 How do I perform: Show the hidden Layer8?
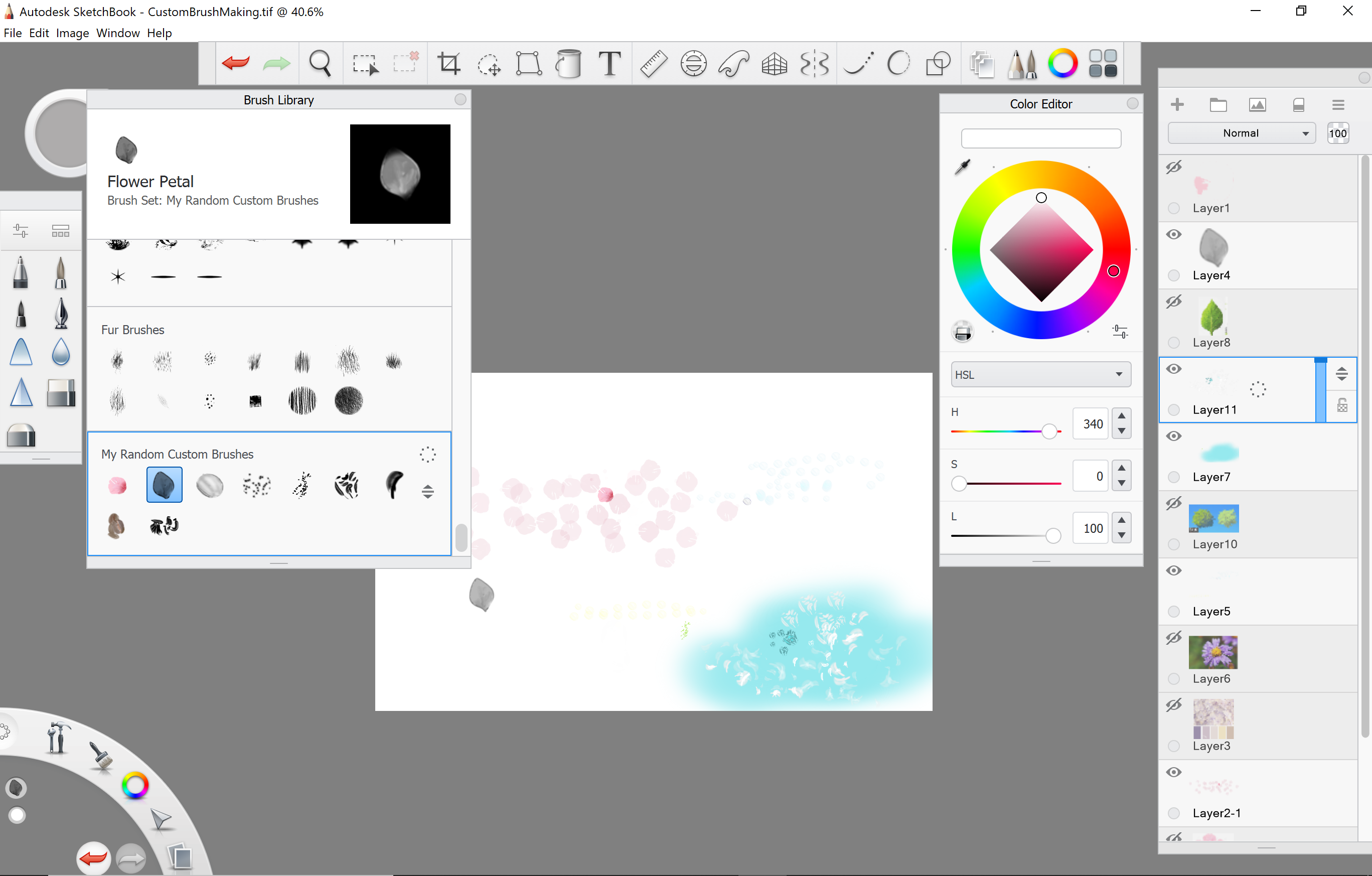click(1174, 302)
